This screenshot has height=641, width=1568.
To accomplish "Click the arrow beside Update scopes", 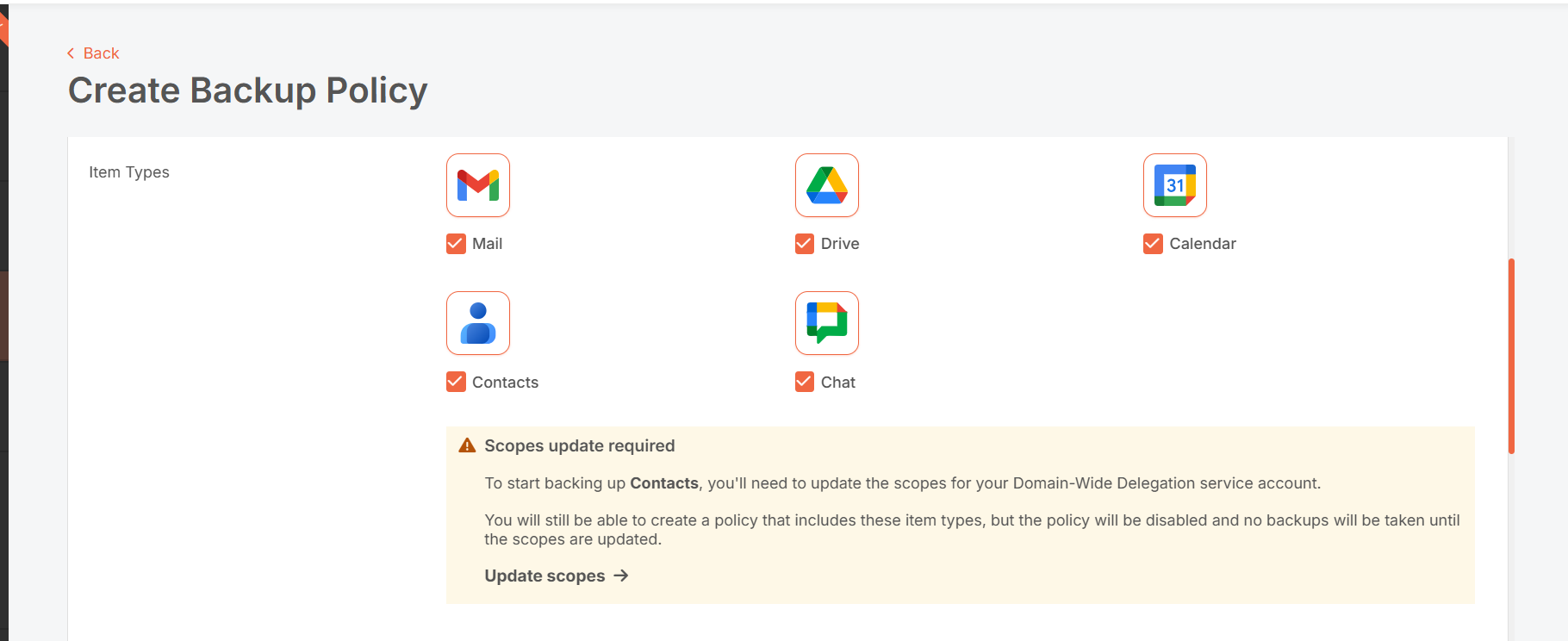I will 621,576.
